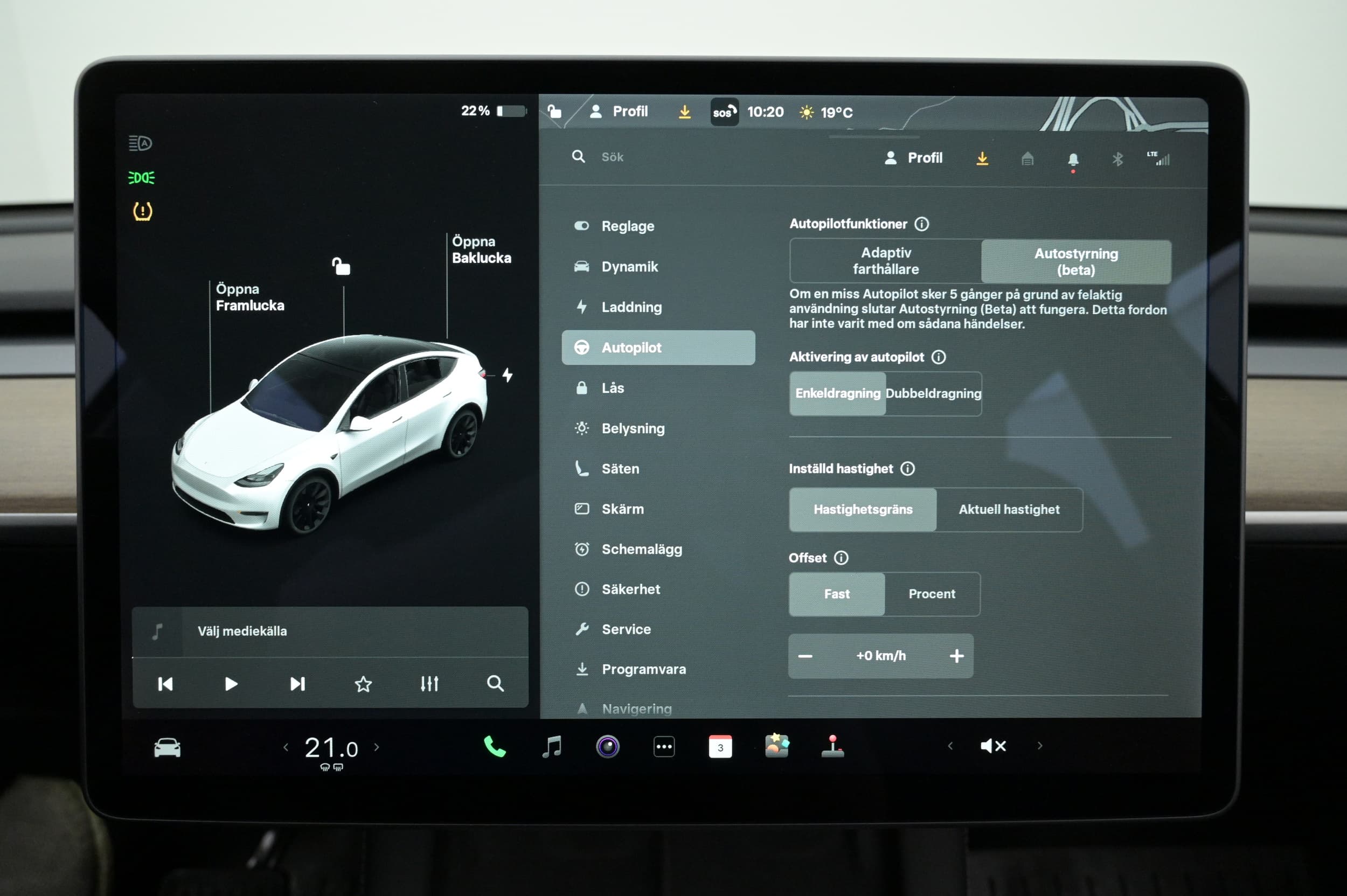Choose Enkeldragning activation
This screenshot has width=1347, height=896.
(x=837, y=393)
